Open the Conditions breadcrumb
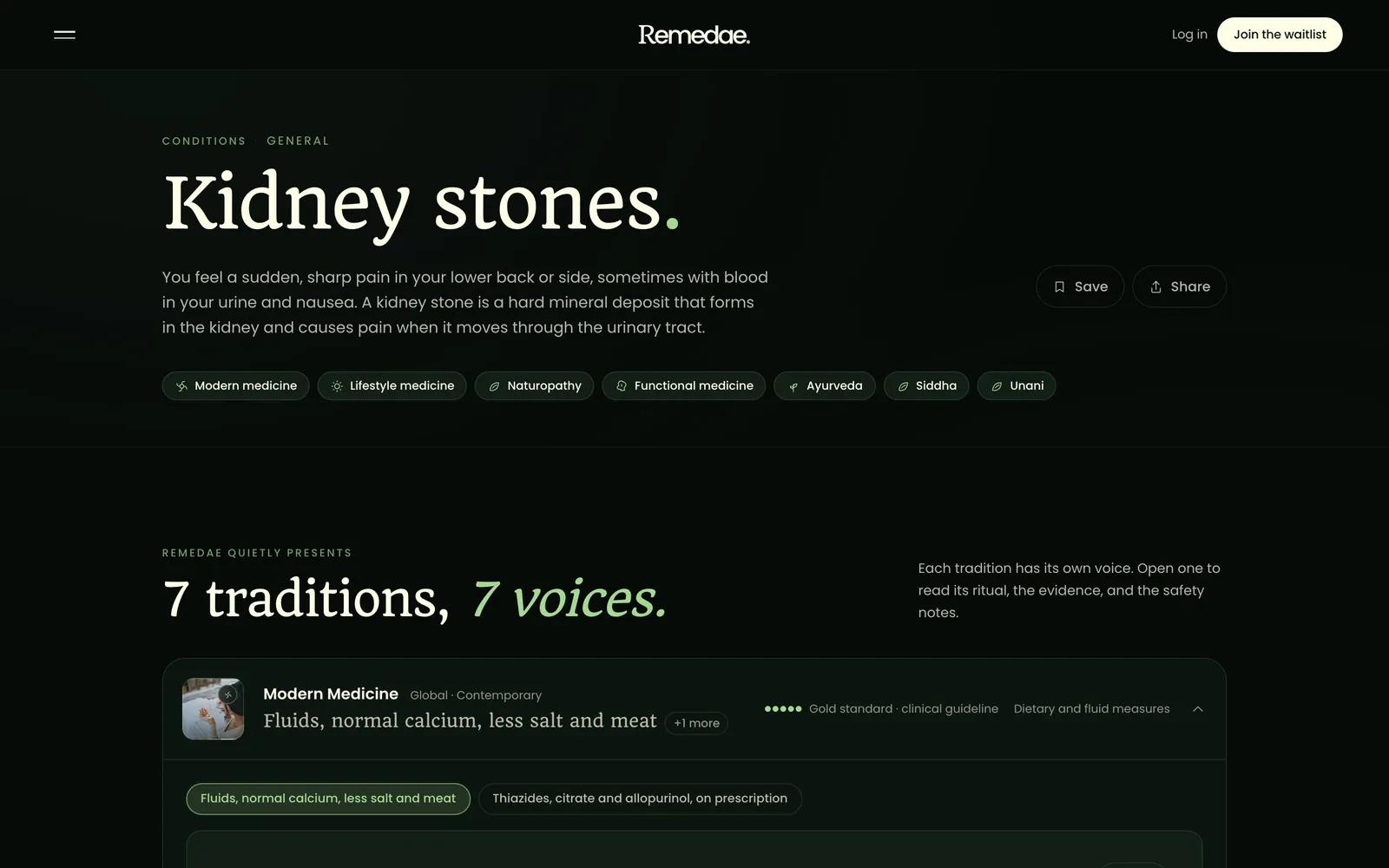The height and width of the screenshot is (868, 1389). click(204, 141)
